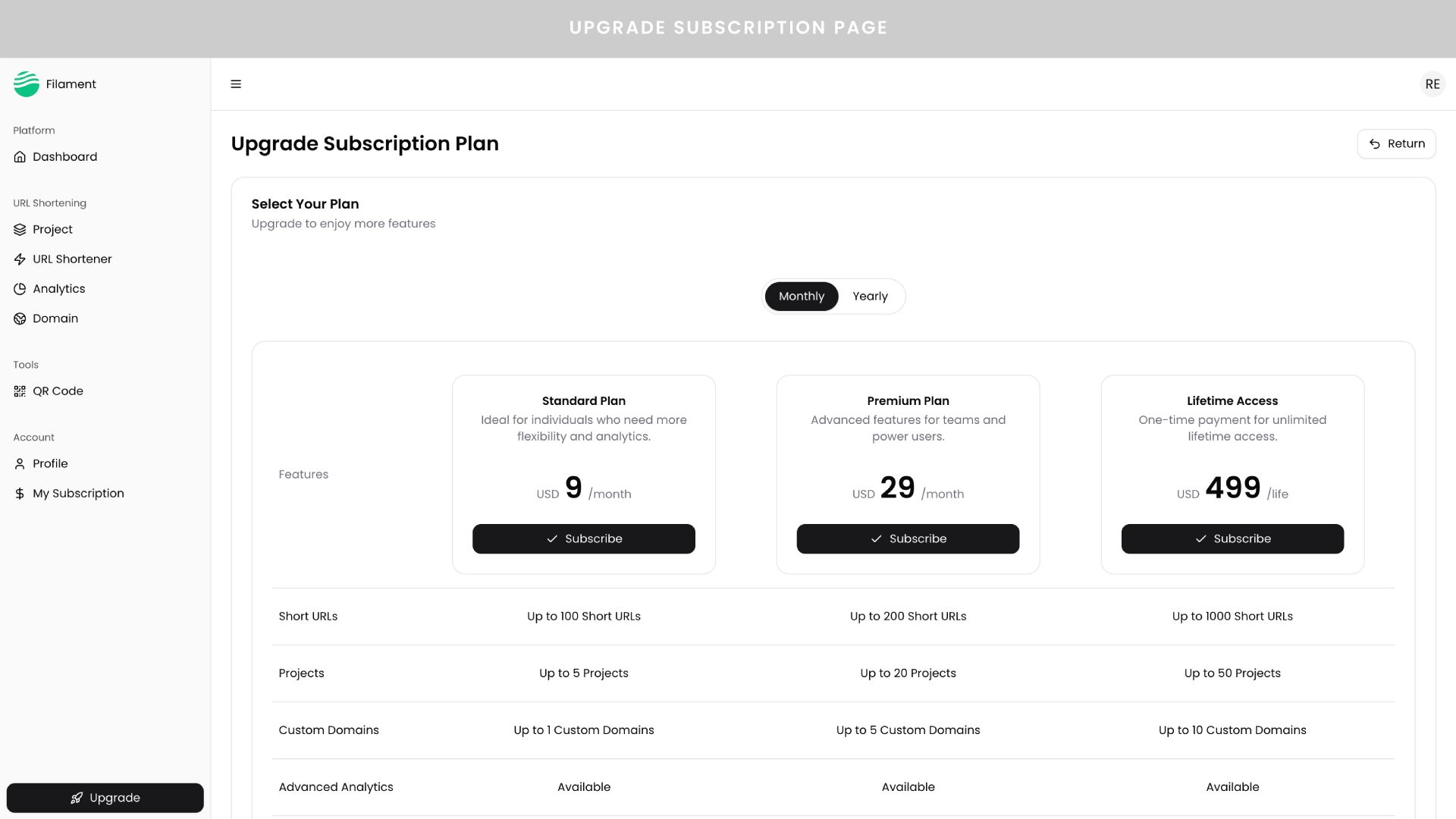
Task: Click the Return button
Action: click(1396, 144)
